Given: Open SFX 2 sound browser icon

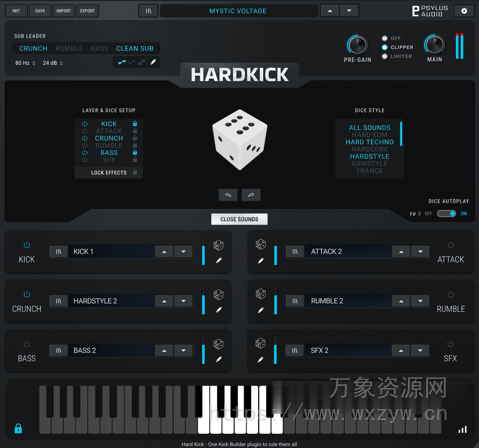Looking at the screenshot, I should 295,350.
